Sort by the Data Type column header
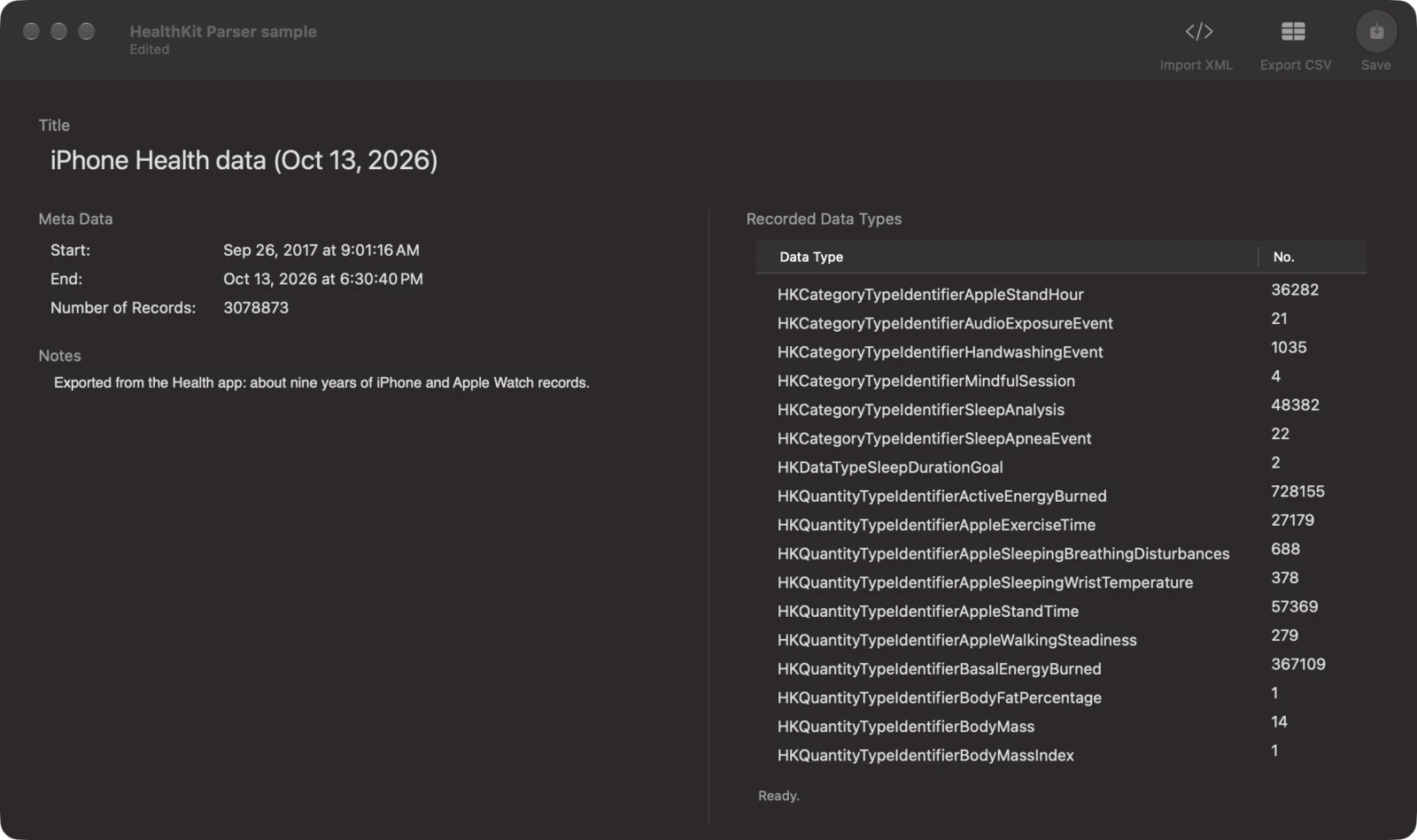Image resolution: width=1417 pixels, height=840 pixels. (x=1006, y=257)
